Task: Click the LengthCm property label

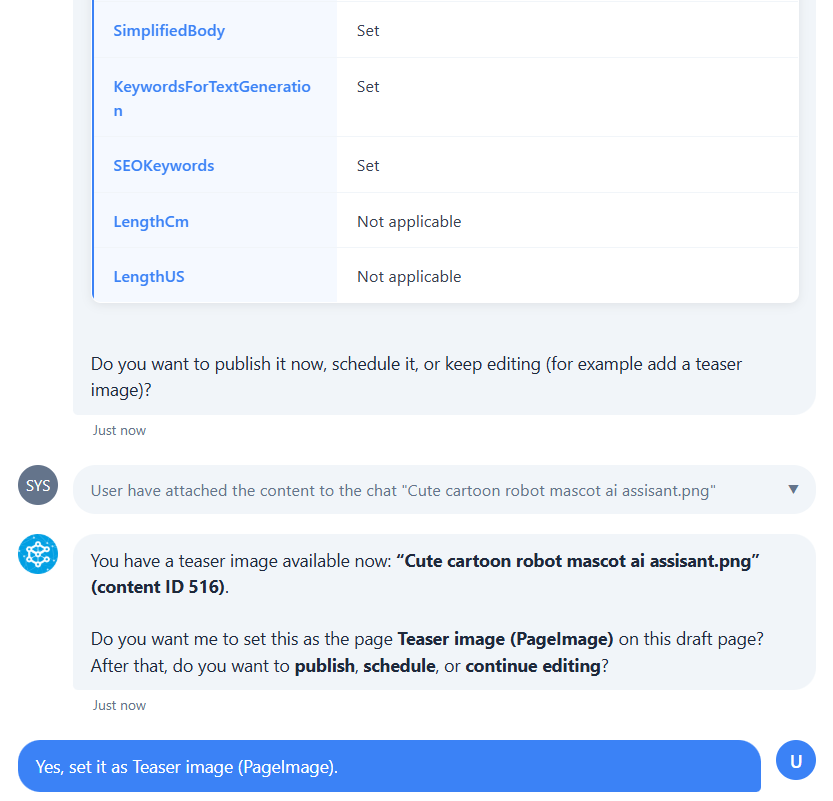Action: [x=151, y=222]
